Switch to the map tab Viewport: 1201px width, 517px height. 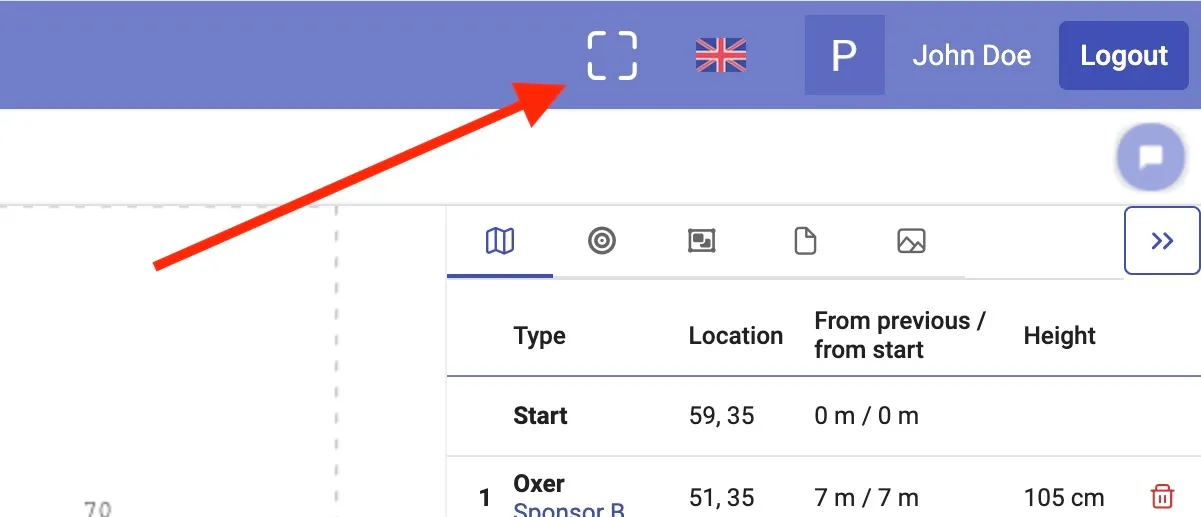[x=500, y=241]
